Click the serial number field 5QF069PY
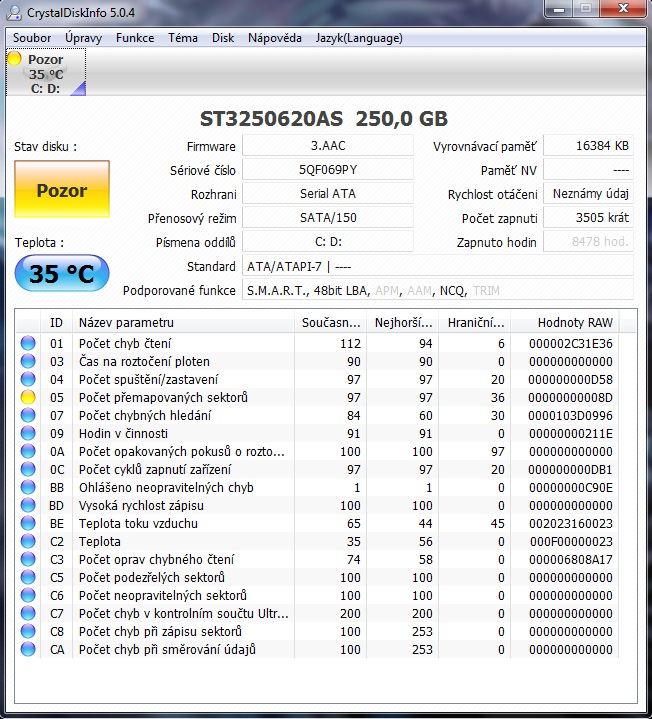Viewport: 652px width, 719px height. tap(328, 170)
